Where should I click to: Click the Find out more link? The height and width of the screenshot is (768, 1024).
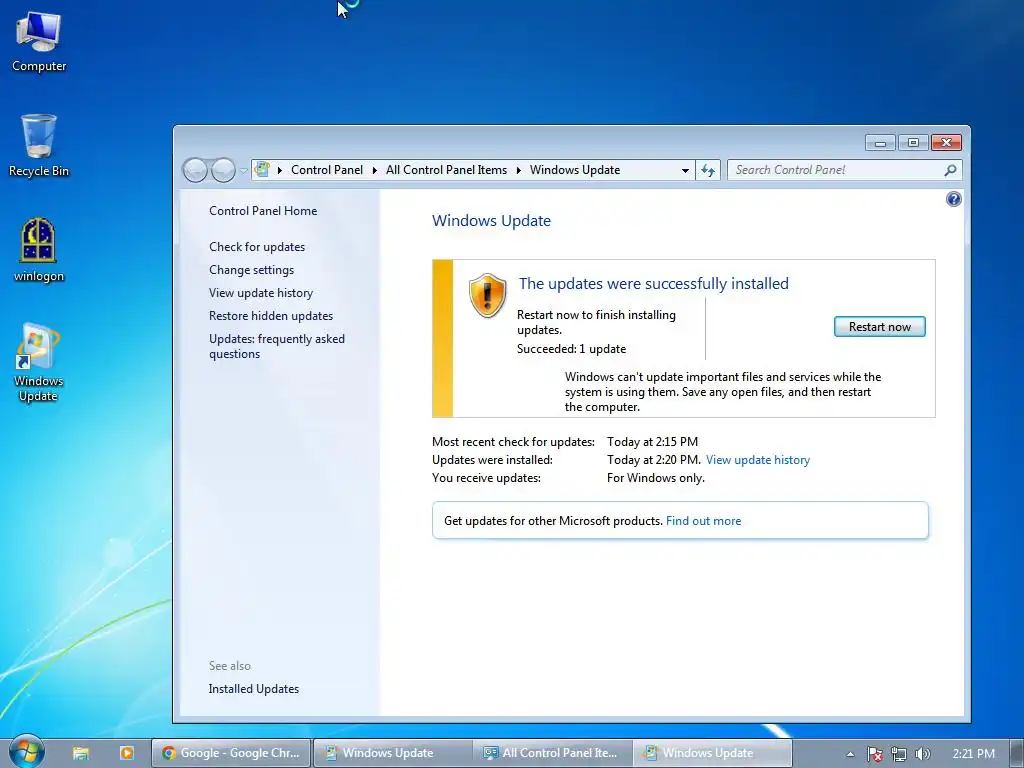[703, 520]
